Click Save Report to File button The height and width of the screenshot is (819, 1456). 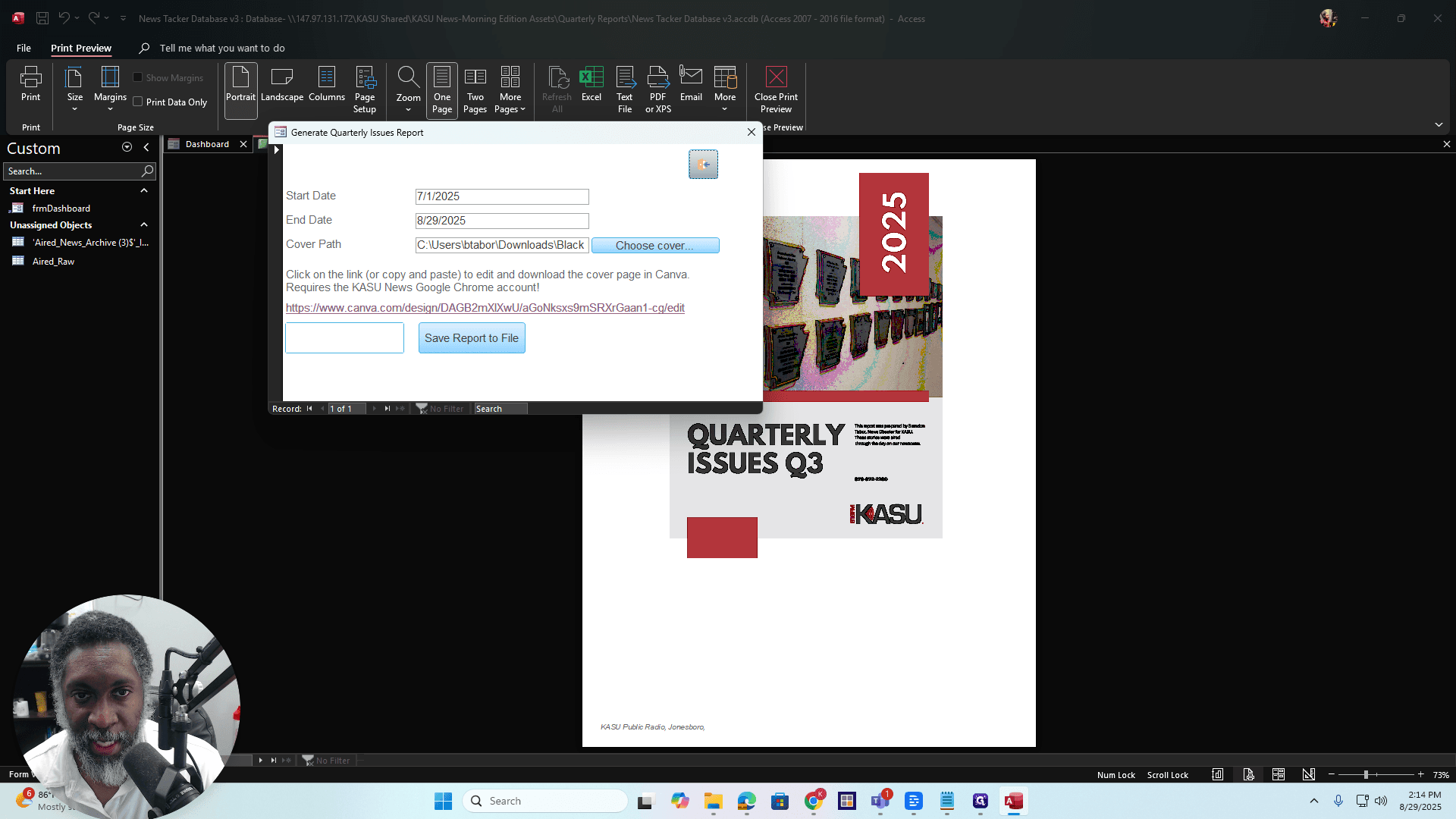click(x=472, y=338)
